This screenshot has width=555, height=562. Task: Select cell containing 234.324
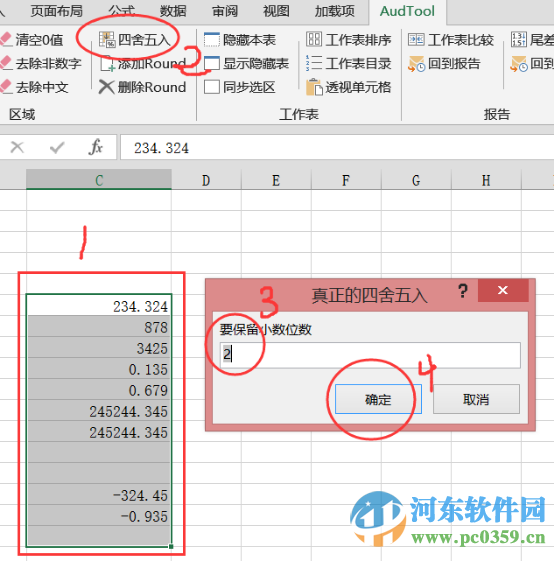(99, 305)
